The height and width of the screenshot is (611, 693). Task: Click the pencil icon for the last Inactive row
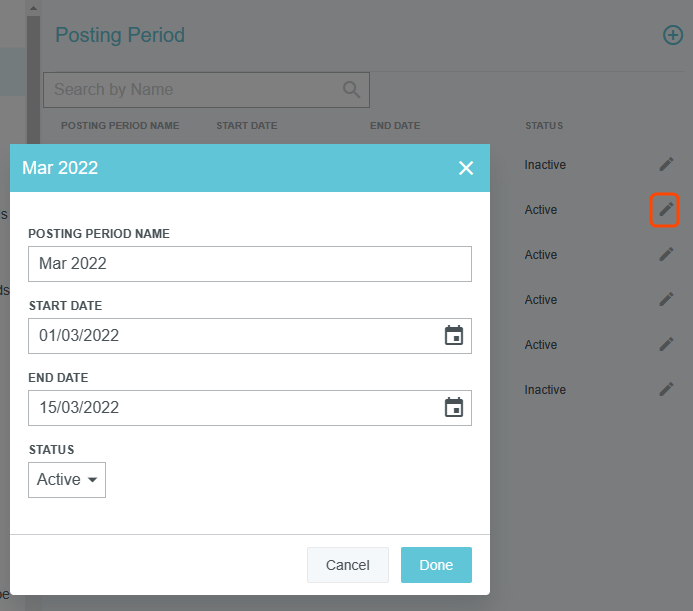point(666,389)
